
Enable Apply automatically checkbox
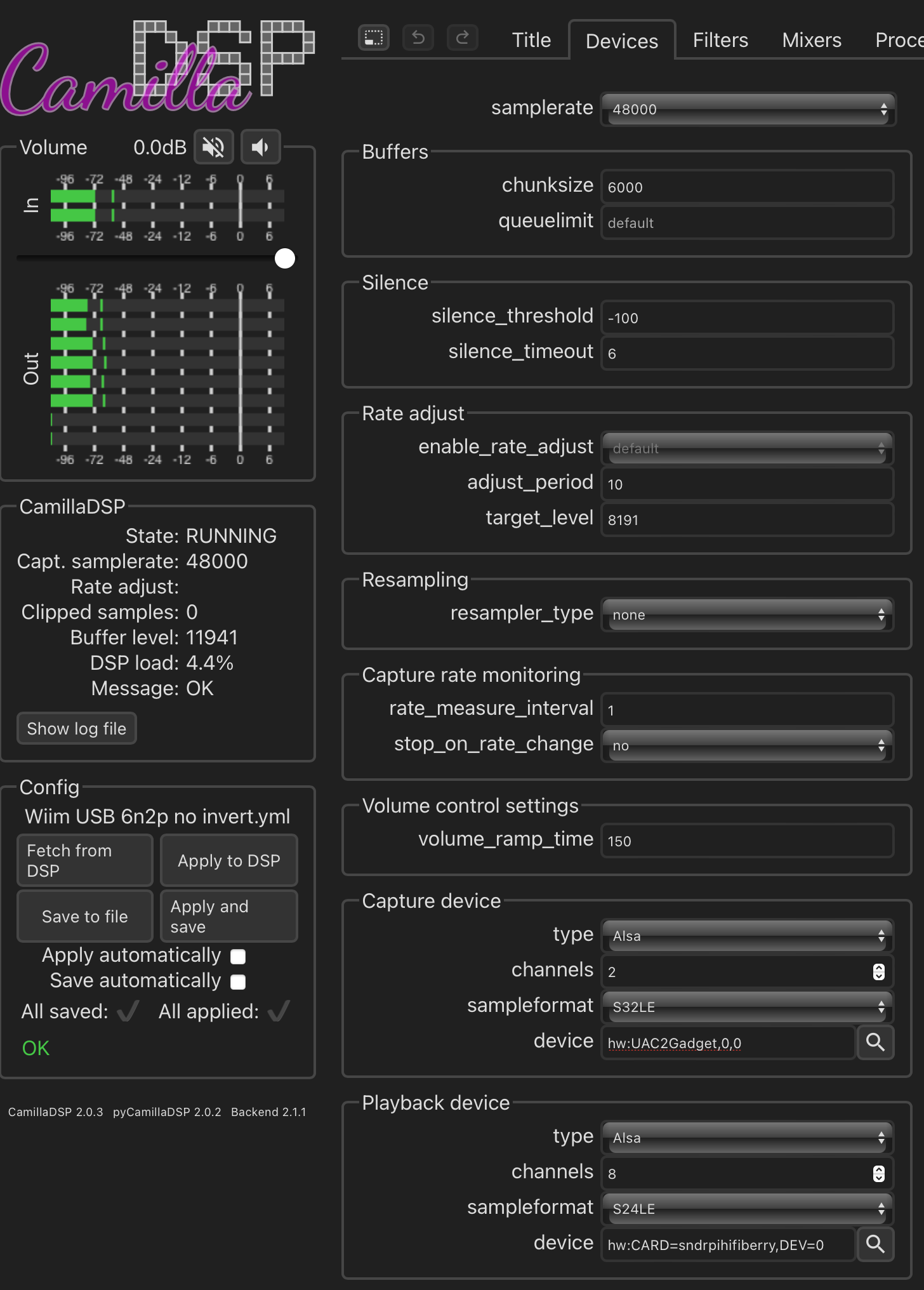[x=238, y=957]
